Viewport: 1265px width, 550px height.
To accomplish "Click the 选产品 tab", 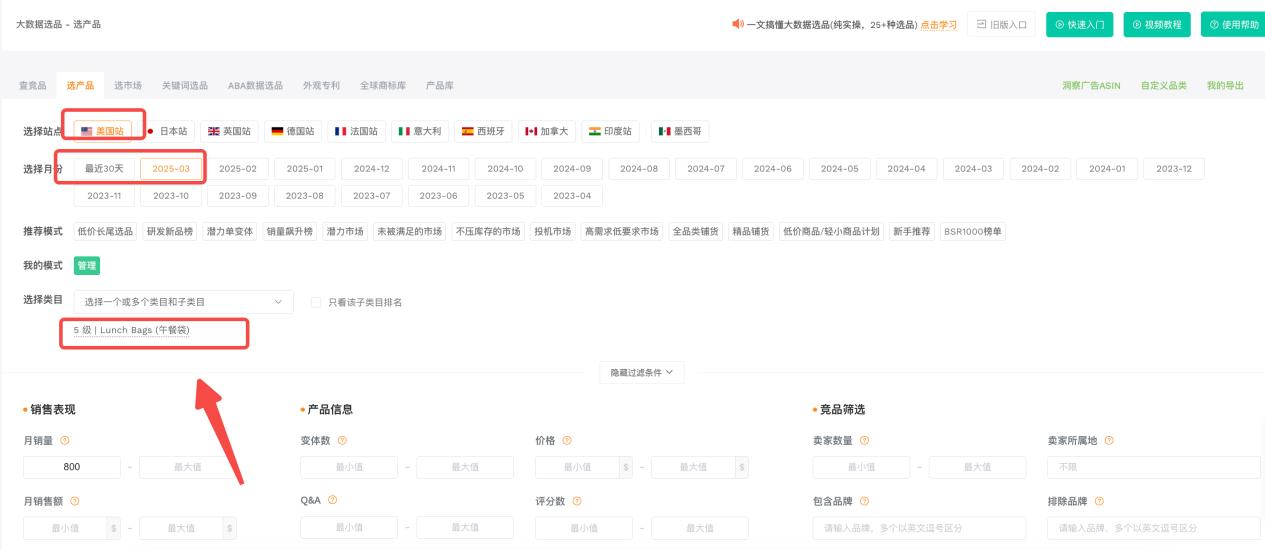I will click(80, 86).
